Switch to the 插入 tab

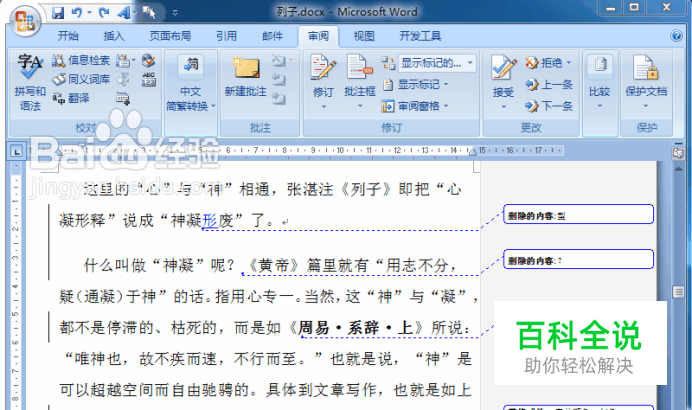coord(113,36)
